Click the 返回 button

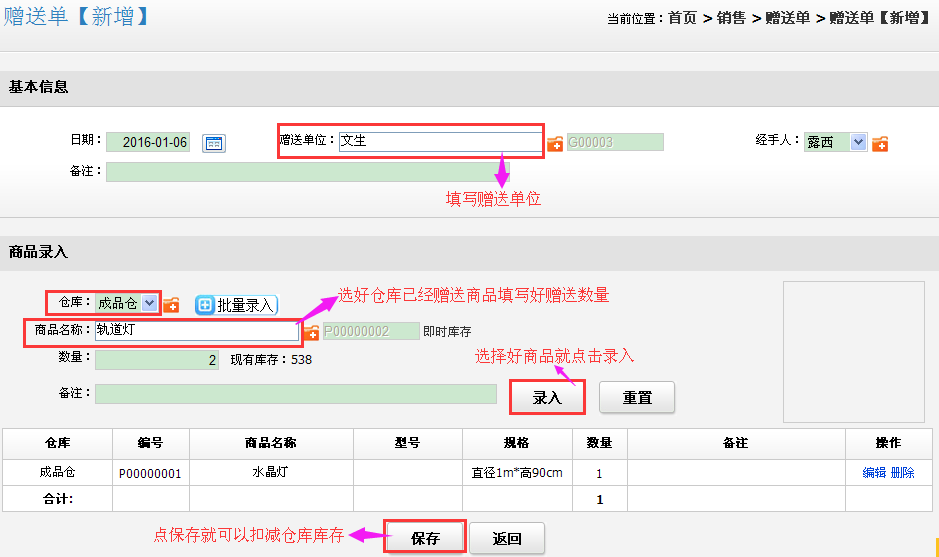[x=507, y=538]
